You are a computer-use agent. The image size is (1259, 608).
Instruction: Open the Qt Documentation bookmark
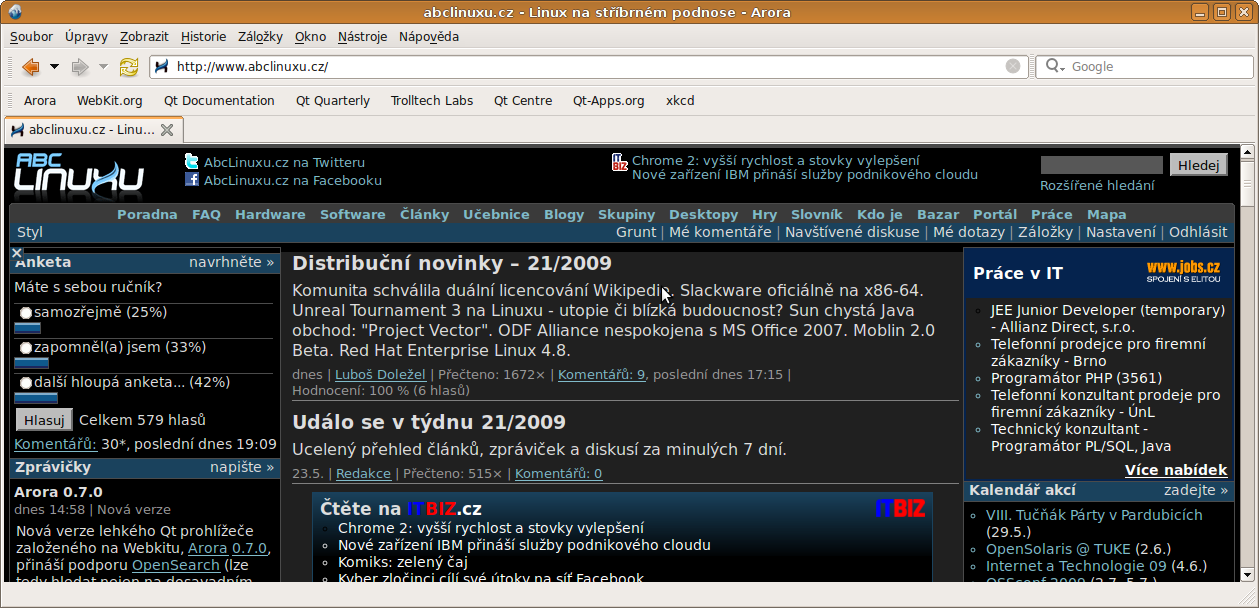point(219,101)
